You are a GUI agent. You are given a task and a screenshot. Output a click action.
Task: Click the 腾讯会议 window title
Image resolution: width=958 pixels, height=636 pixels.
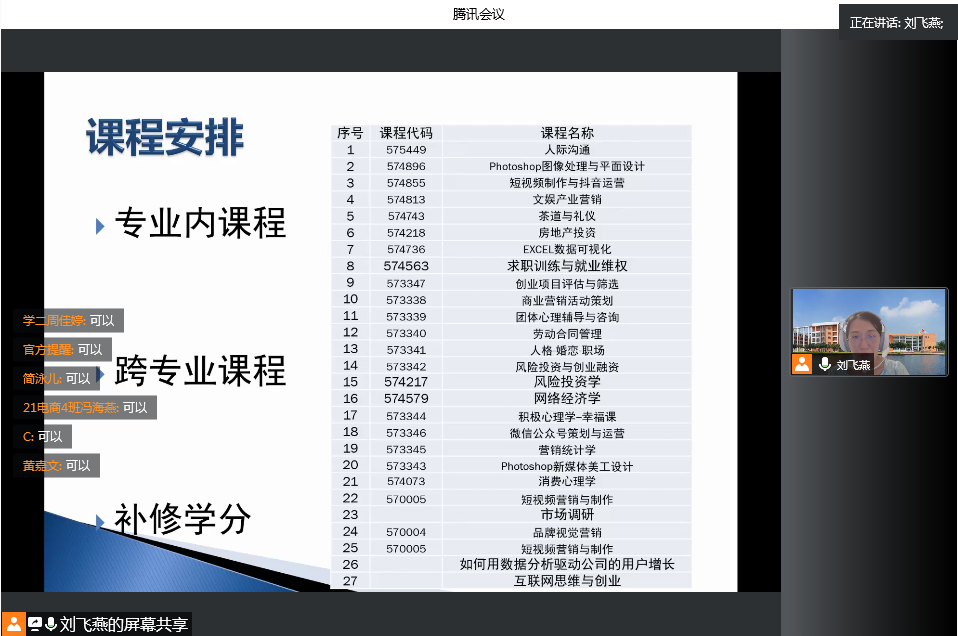pos(478,14)
